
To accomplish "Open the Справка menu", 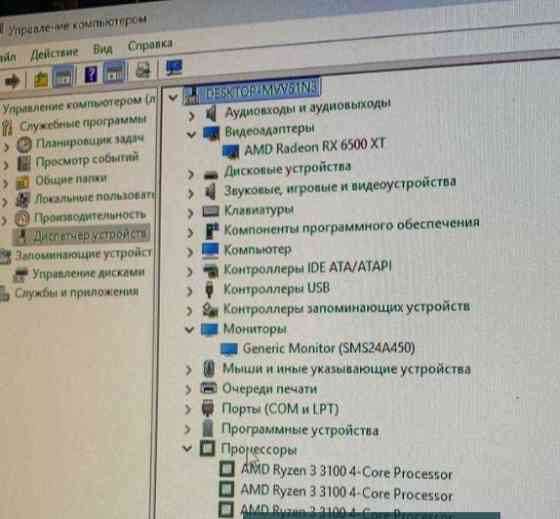I will (x=150, y=45).
